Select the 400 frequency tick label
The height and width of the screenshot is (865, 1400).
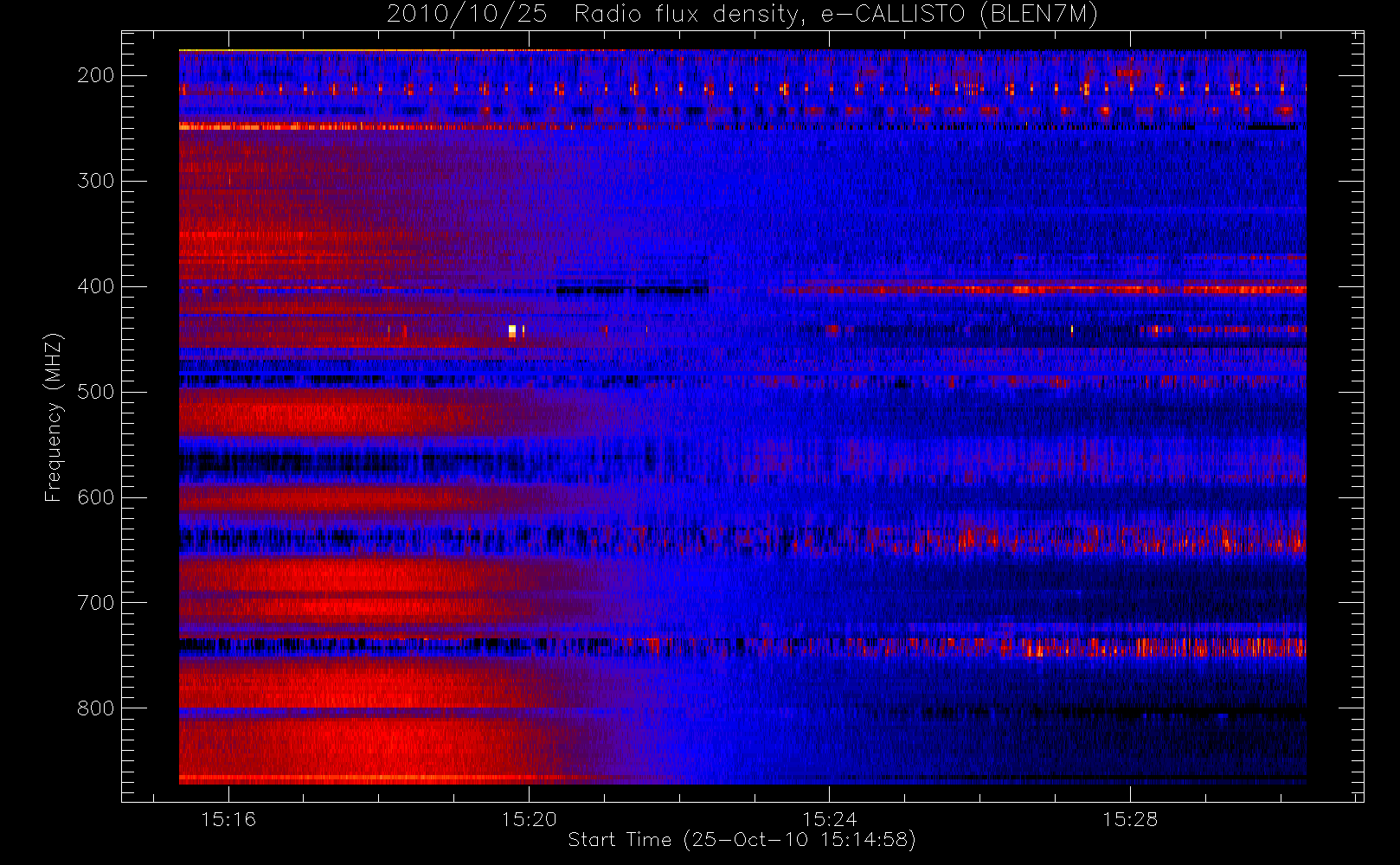tap(95, 286)
